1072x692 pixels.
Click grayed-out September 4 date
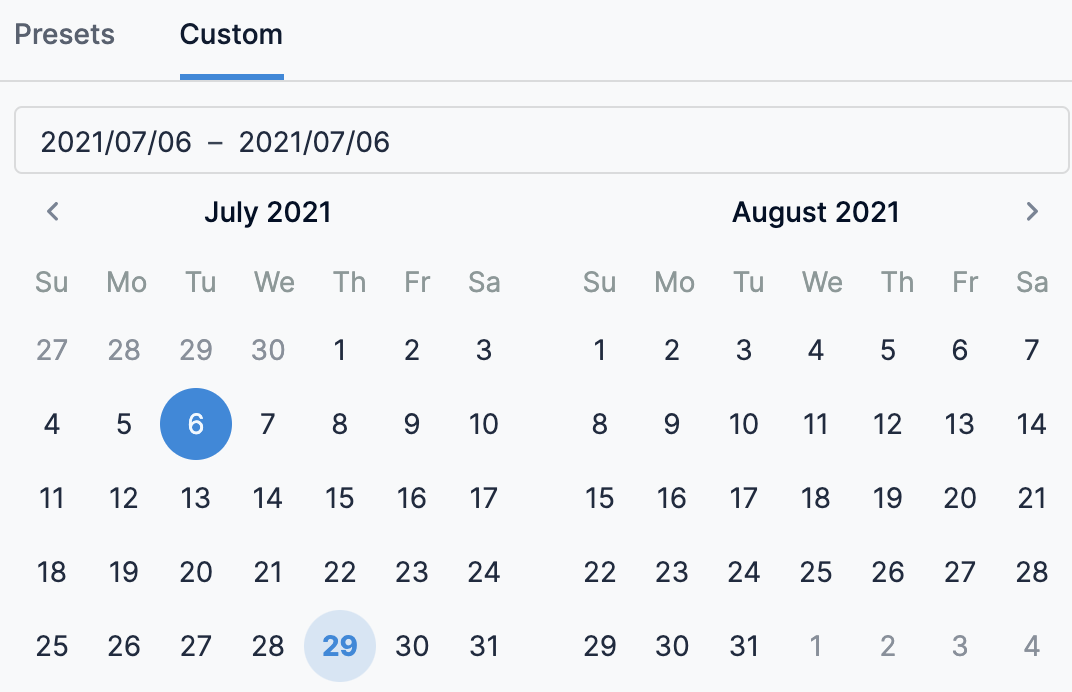(x=1031, y=646)
